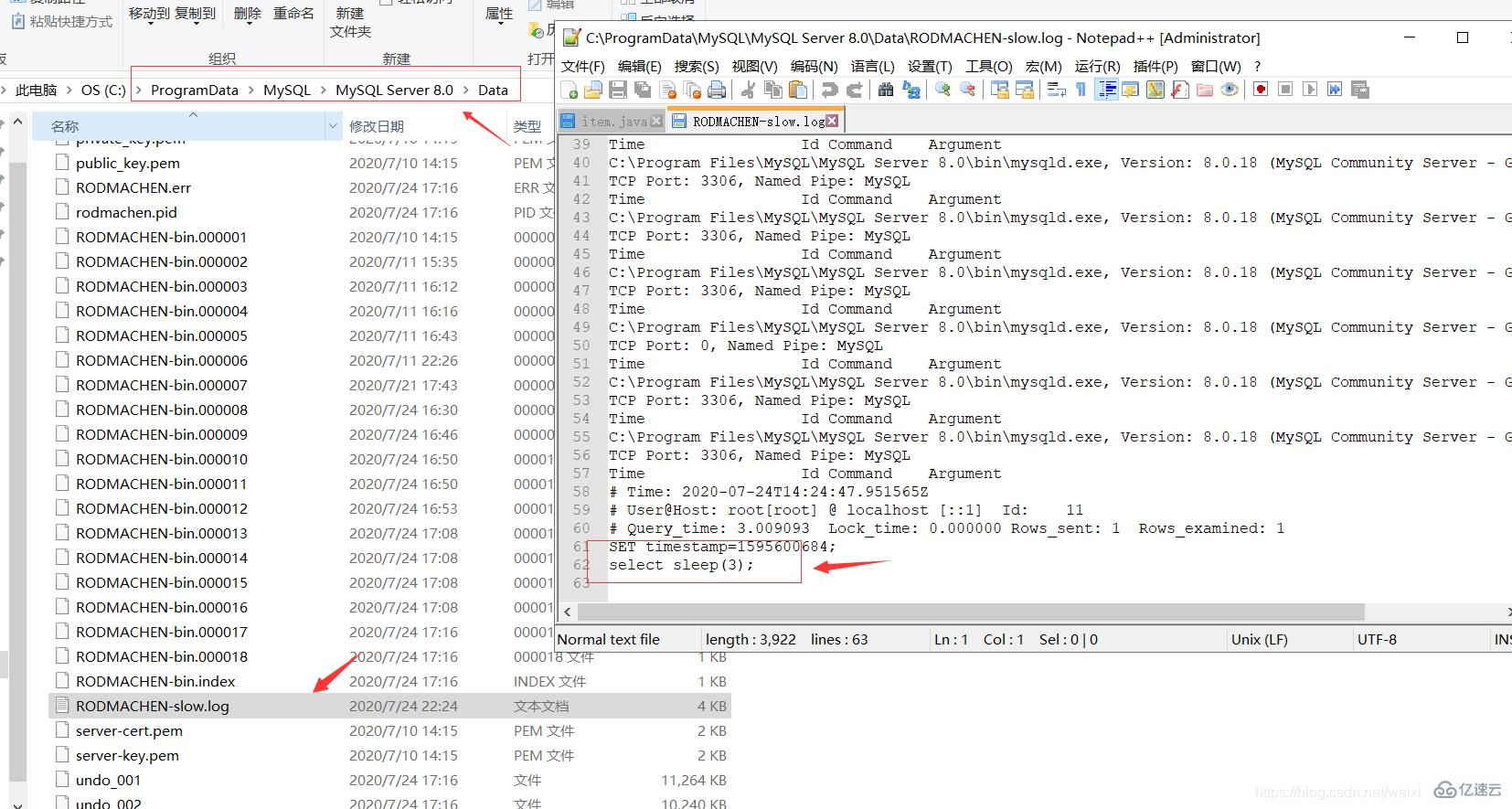Sort Explorer files by 修改日期 column
1512x809 pixels.
coord(377,126)
